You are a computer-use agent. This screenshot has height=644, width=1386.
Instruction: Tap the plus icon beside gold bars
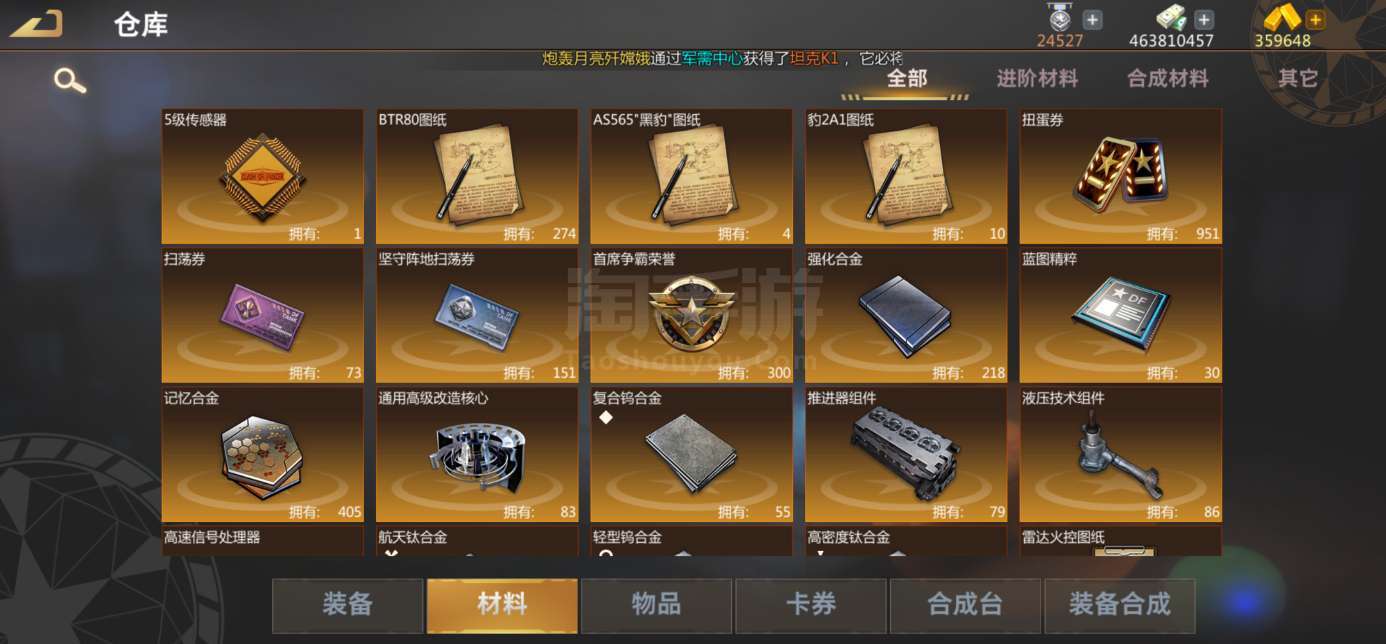point(1315,20)
